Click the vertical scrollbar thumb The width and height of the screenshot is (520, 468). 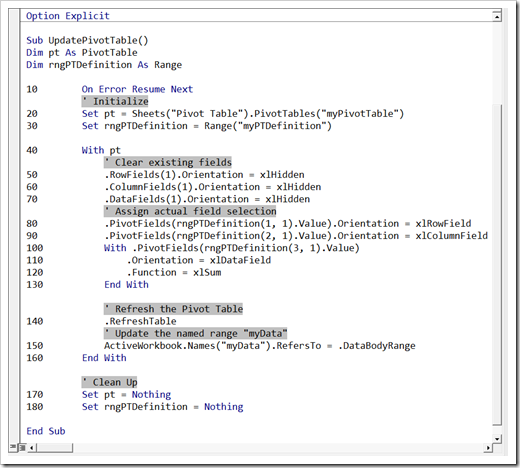(497, 265)
